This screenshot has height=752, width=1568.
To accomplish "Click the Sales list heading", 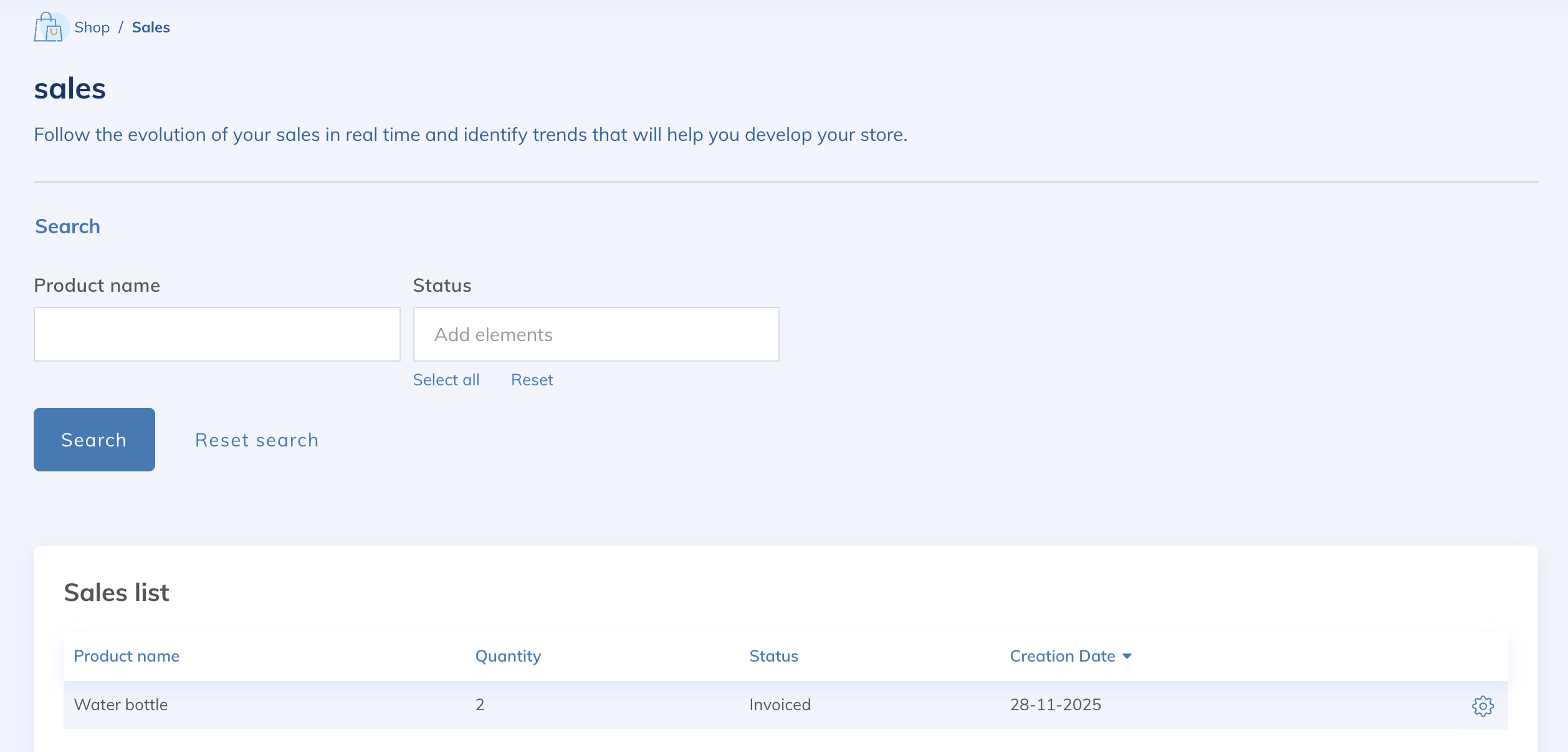I will click(x=117, y=592).
